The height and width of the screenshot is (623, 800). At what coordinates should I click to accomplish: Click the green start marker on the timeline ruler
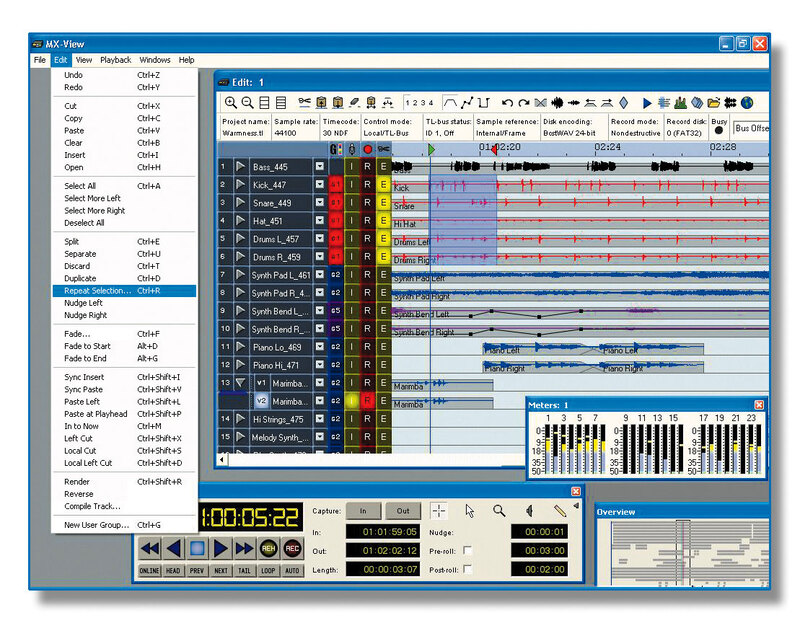click(432, 149)
